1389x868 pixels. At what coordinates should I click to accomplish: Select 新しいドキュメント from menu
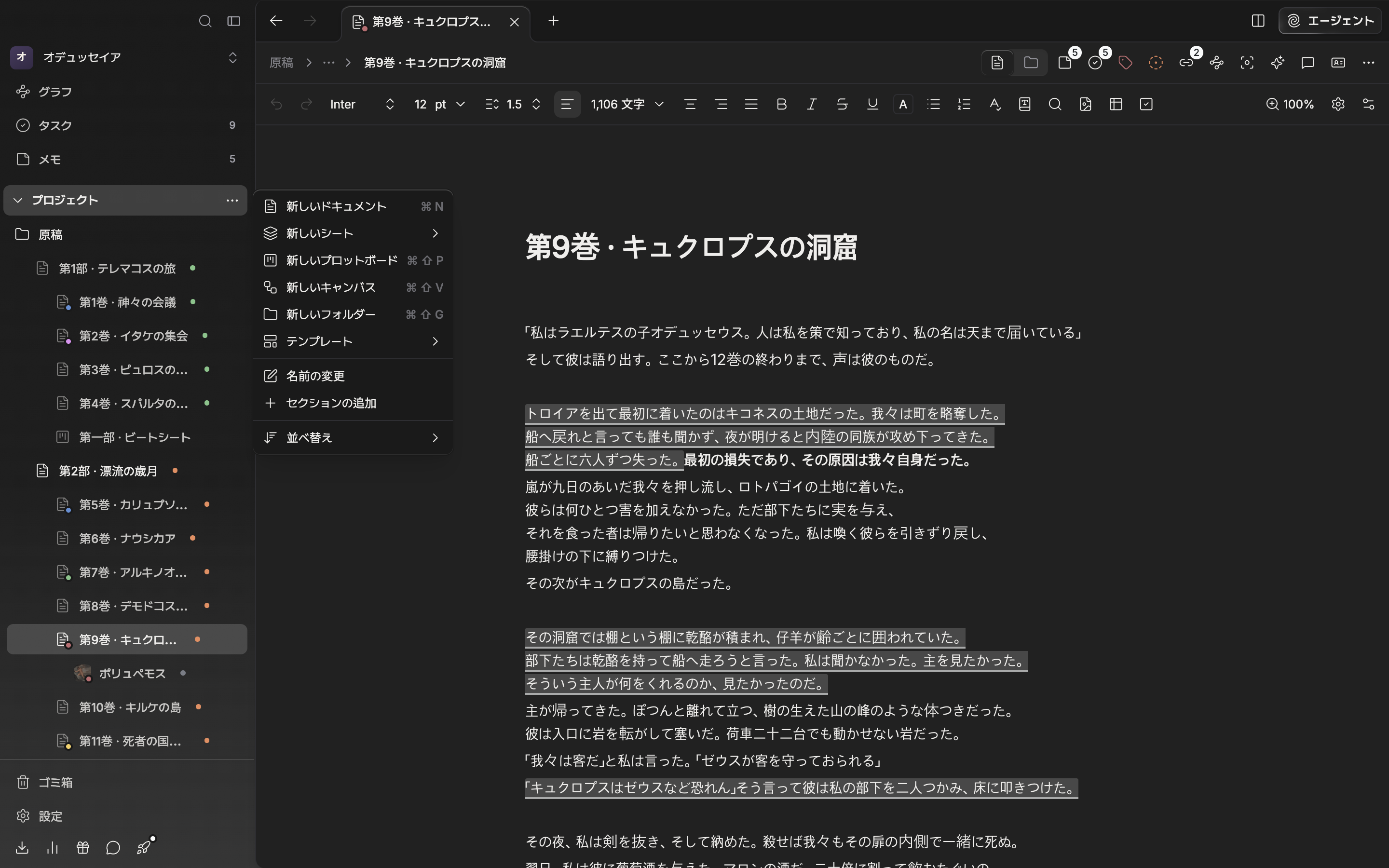click(x=353, y=206)
